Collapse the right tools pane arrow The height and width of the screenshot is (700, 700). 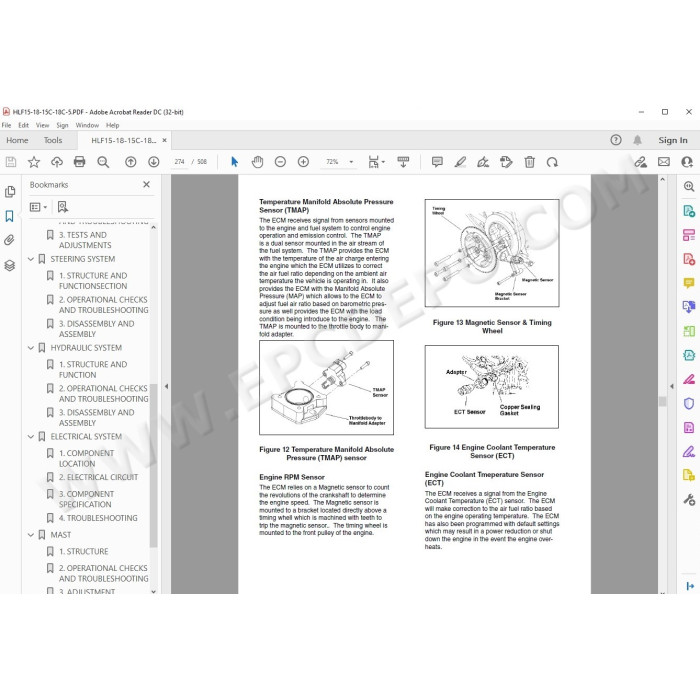[672, 387]
